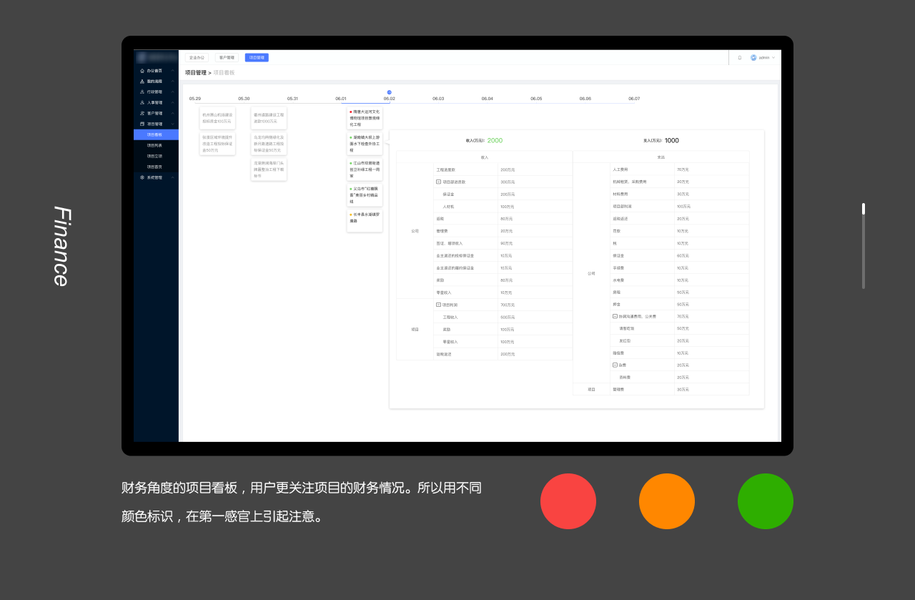Pick the red color circle
915x600 pixels.
568,501
